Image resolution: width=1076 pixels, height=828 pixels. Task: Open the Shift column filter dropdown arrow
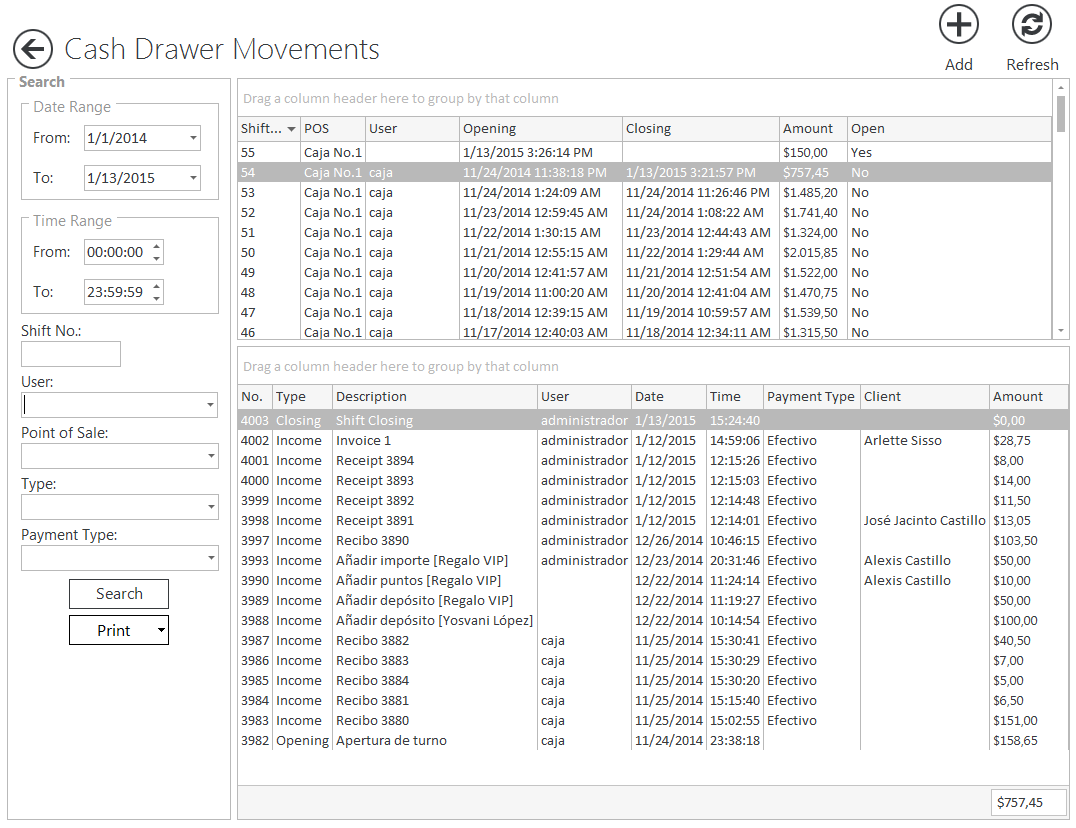tap(291, 129)
